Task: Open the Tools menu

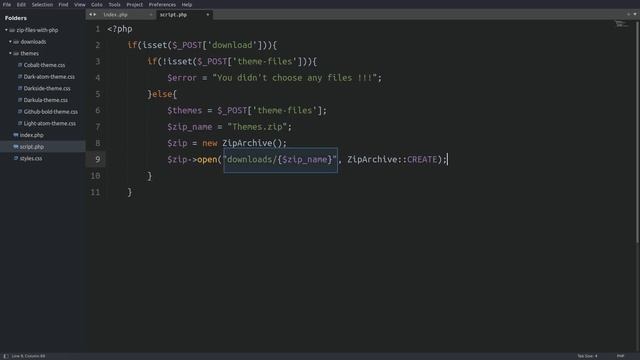Action: point(114,4)
